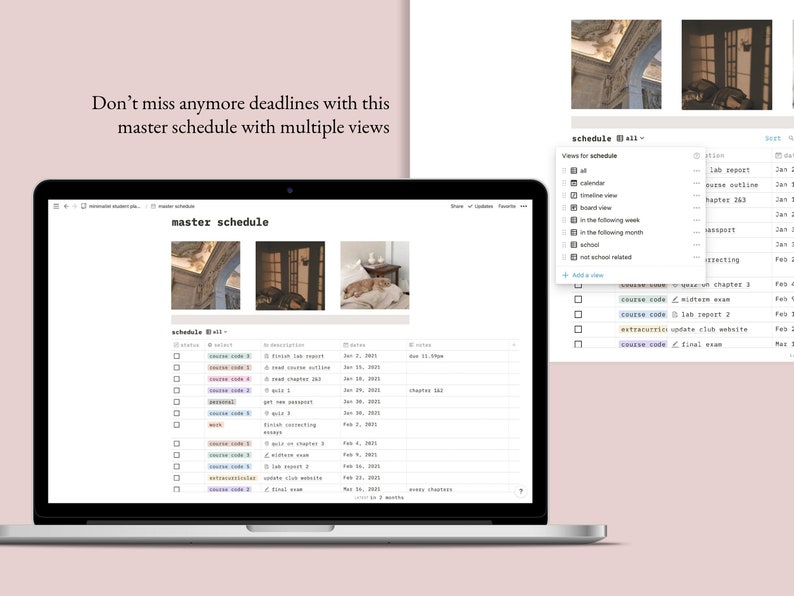Open the notes column header menu
The image size is (794, 596).
point(420,345)
